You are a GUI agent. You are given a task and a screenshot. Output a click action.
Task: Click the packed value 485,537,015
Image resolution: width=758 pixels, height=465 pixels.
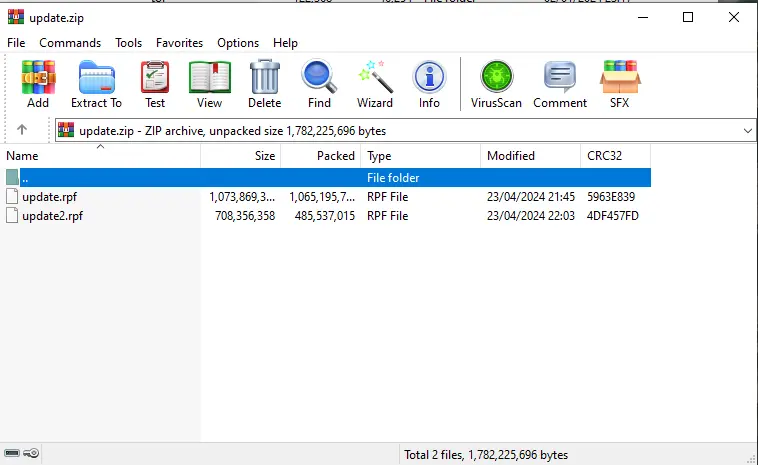tap(325, 216)
